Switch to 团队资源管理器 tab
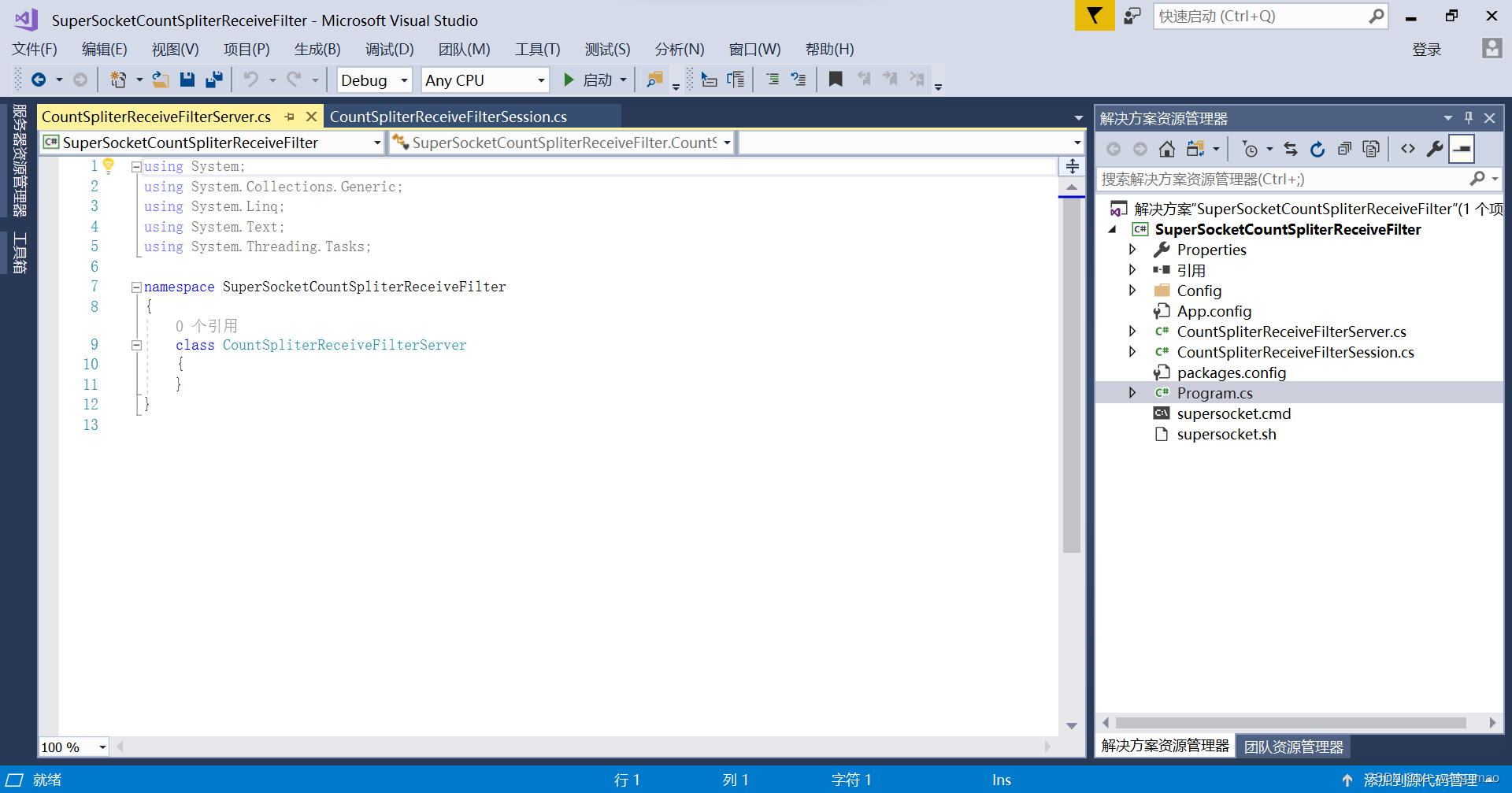This screenshot has height=793, width=1512. click(1293, 747)
